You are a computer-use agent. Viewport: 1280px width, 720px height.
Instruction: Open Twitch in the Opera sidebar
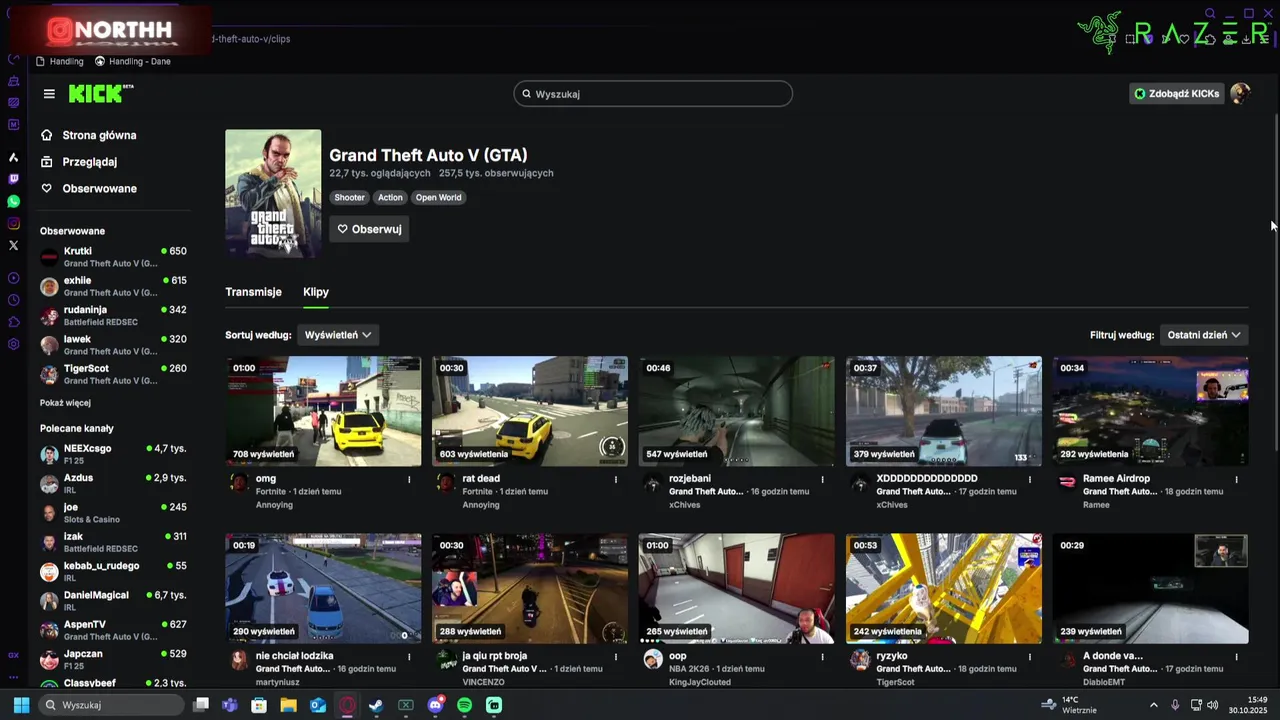point(13,179)
